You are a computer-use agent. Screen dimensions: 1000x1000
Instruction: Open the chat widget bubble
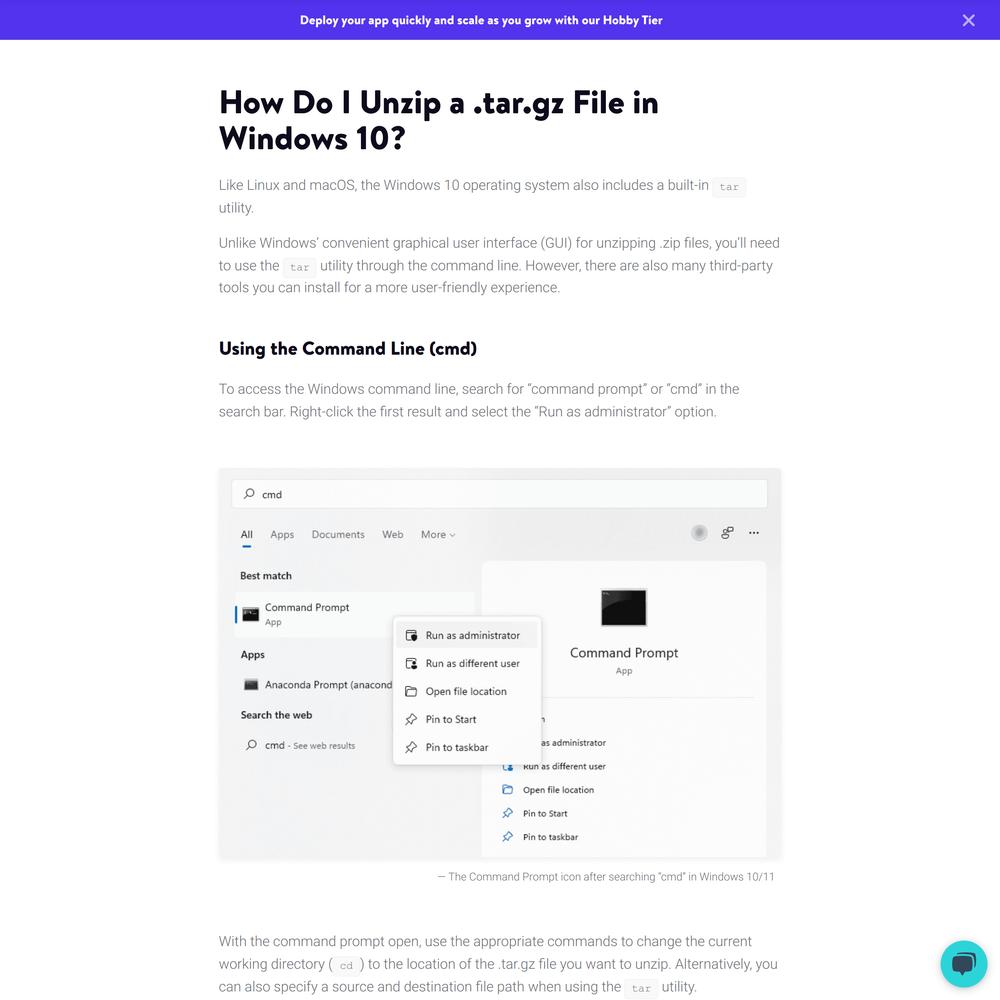coord(964,964)
